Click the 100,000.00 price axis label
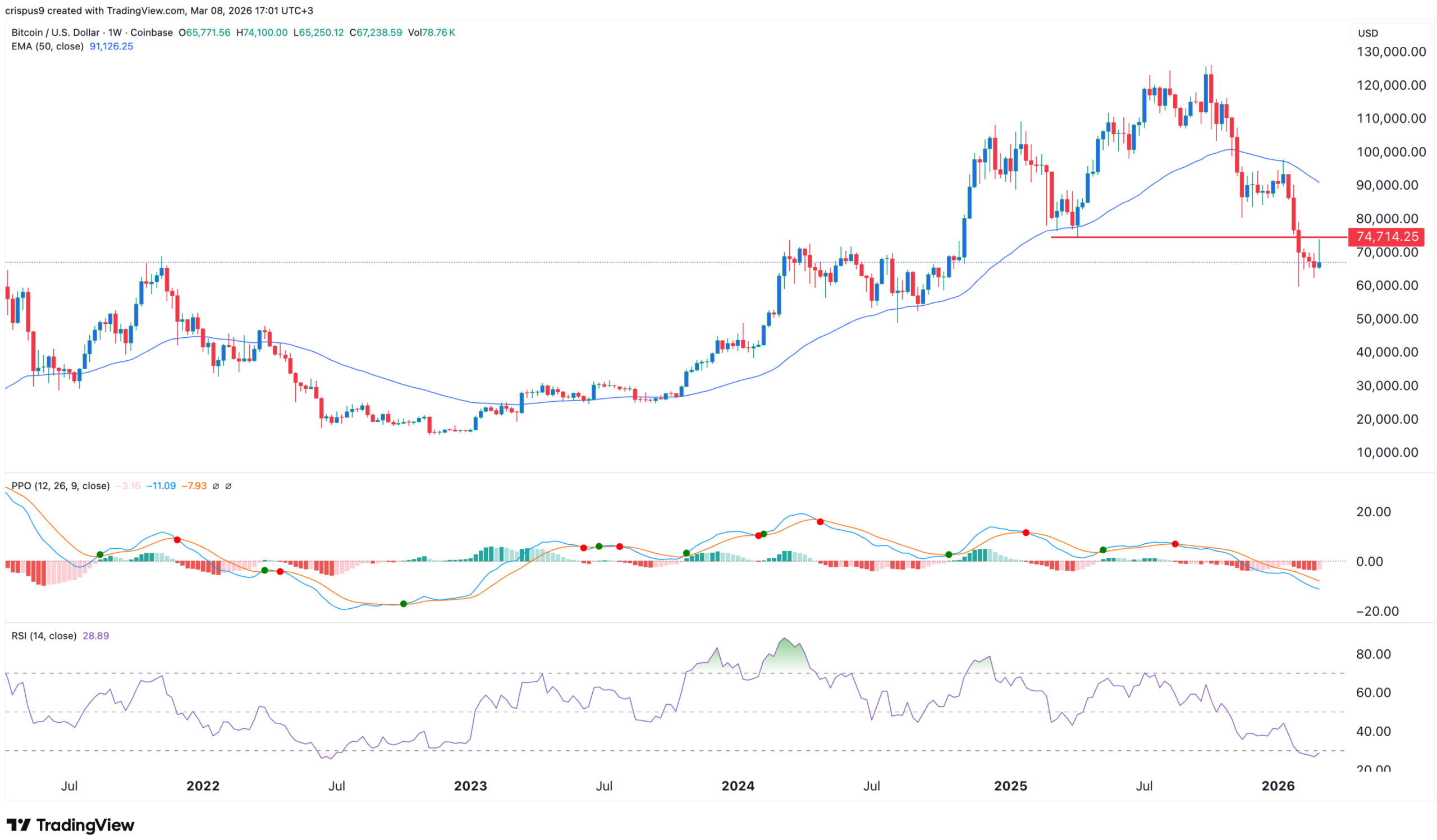This screenshot has height=840, width=1437. tap(1392, 152)
